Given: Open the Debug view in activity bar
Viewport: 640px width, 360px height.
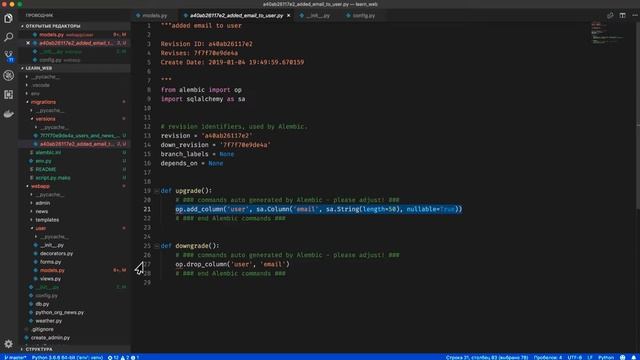Looking at the screenshot, I should [x=8, y=75].
